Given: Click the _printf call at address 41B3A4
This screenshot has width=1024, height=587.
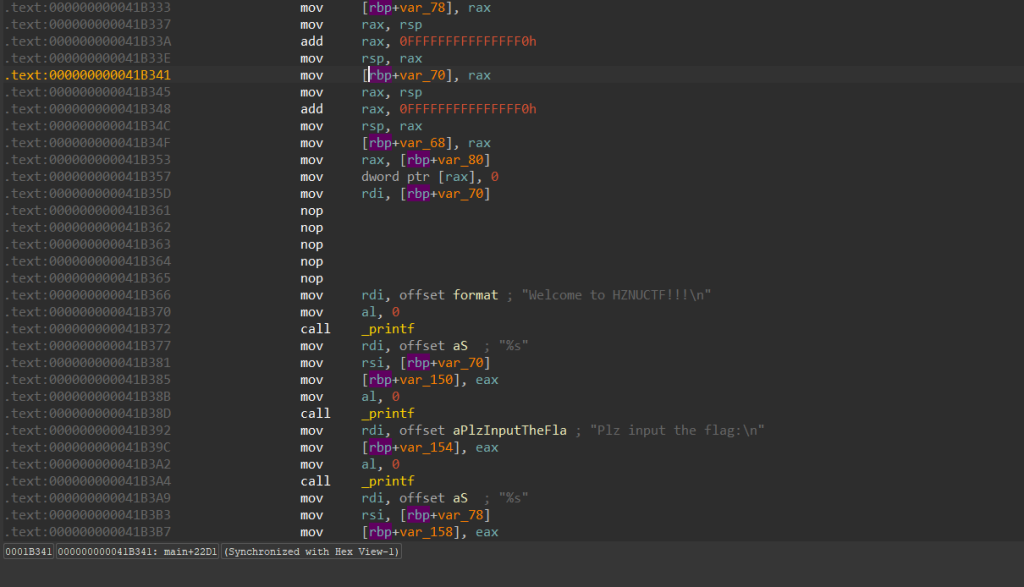Looking at the screenshot, I should 388,481.
